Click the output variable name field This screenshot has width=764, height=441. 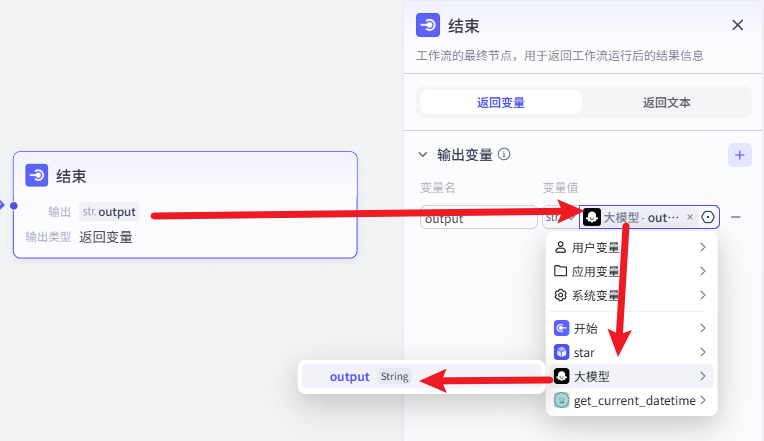(x=478, y=217)
